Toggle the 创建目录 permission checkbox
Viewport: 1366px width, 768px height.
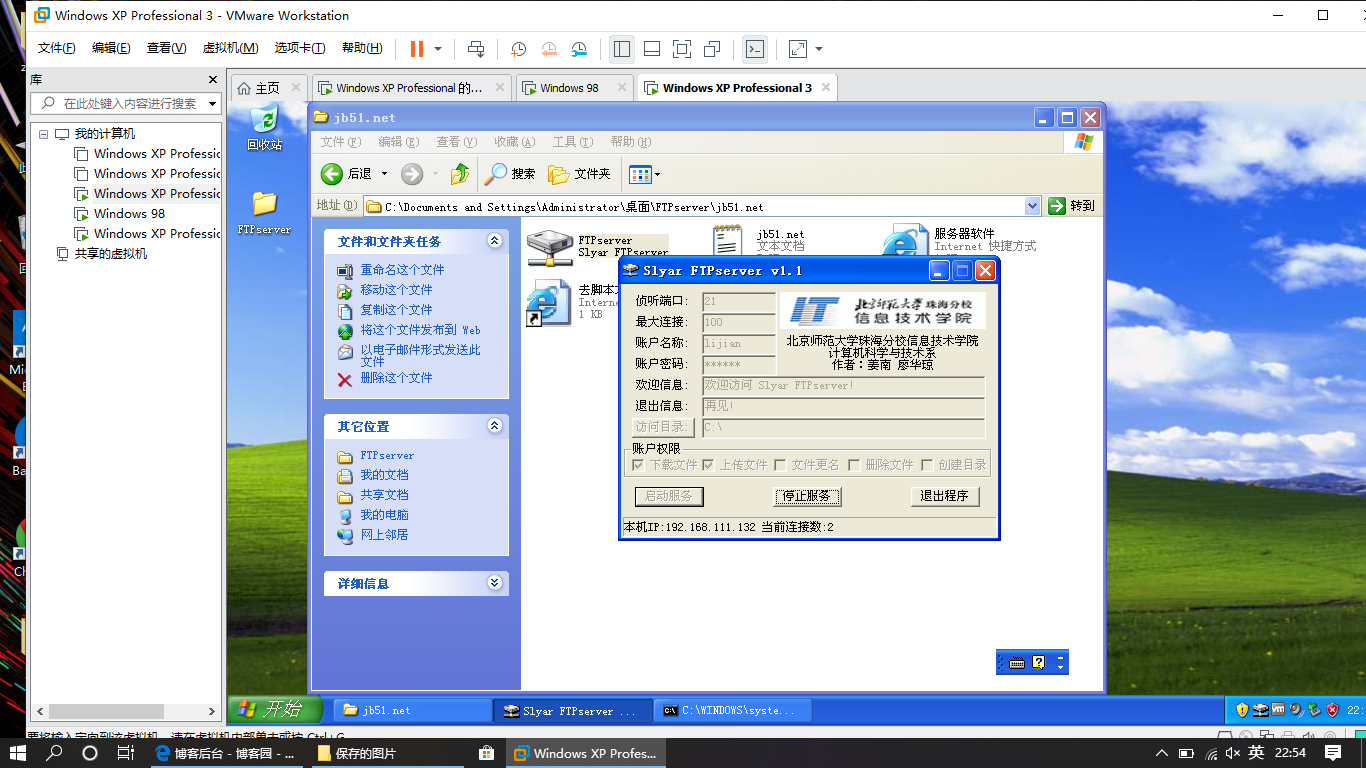click(x=927, y=465)
